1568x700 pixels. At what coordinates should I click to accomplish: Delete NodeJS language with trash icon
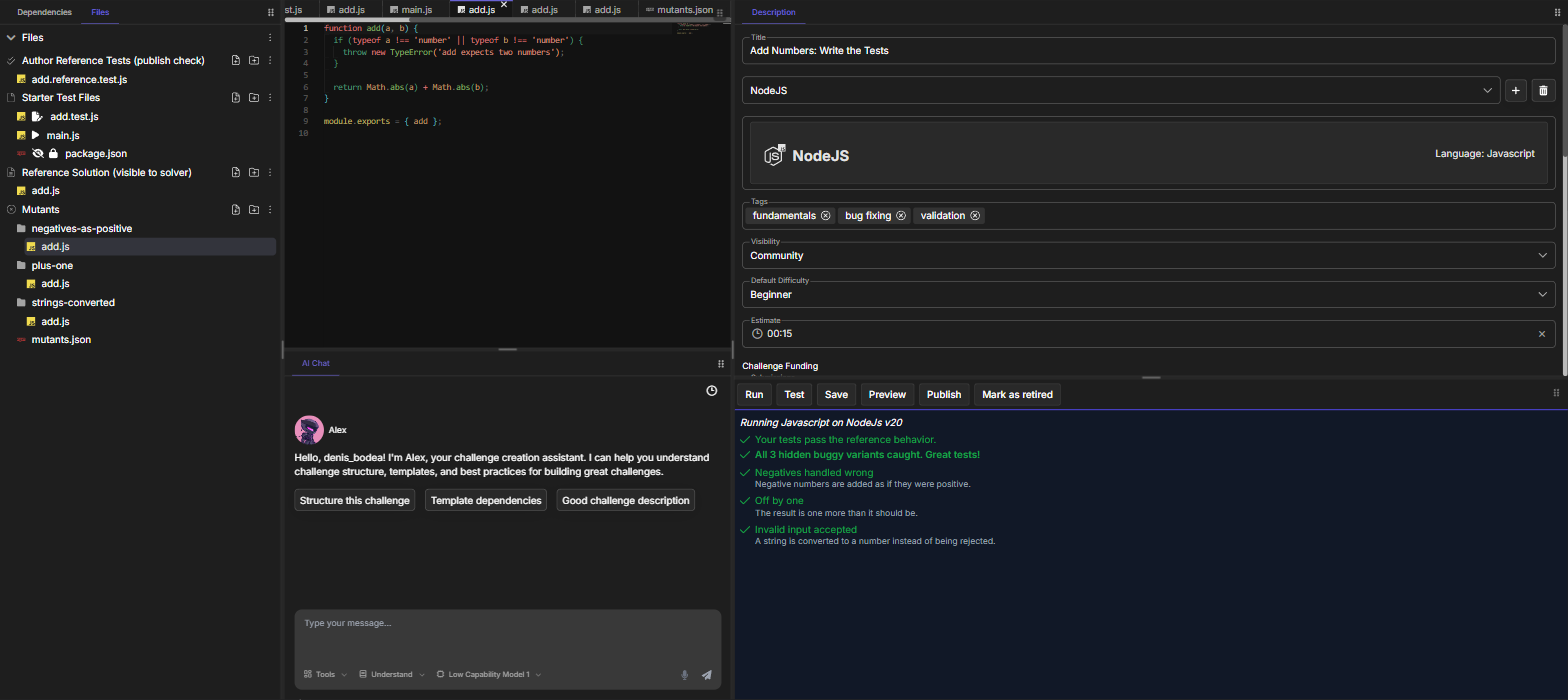click(1543, 91)
